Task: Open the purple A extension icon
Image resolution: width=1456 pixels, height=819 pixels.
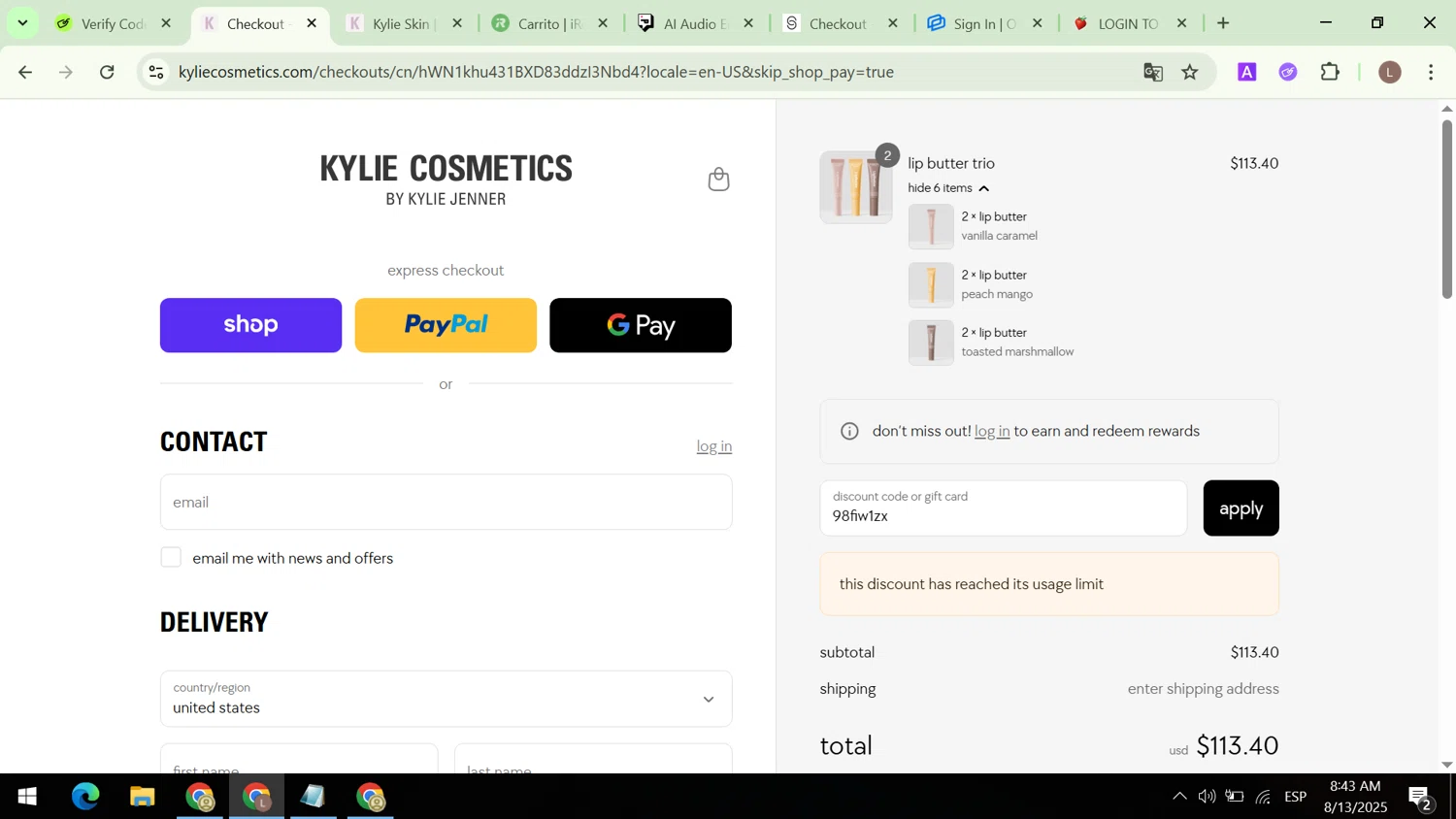Action: point(1247,72)
